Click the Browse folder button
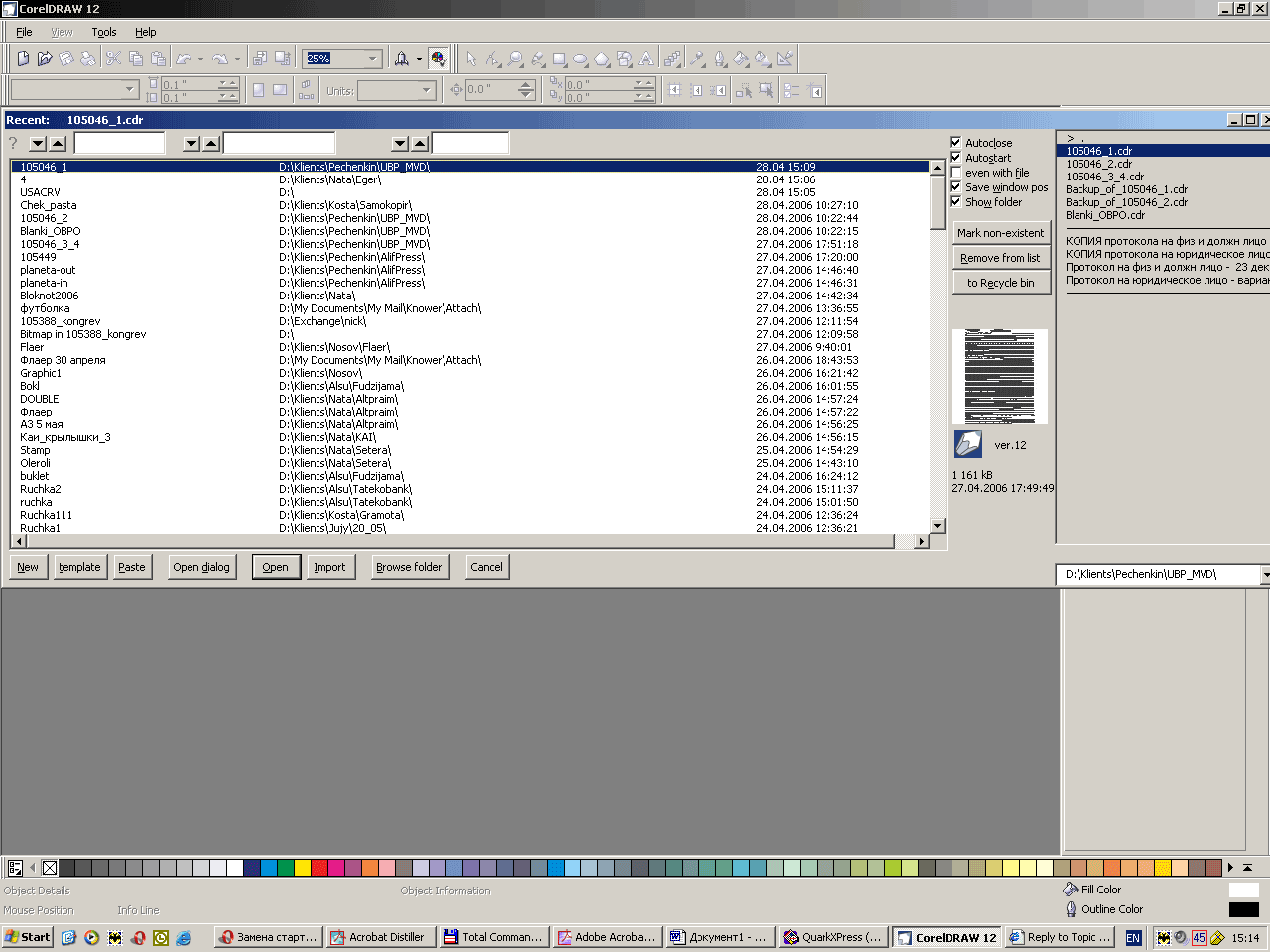The image size is (1270, 952). click(409, 567)
